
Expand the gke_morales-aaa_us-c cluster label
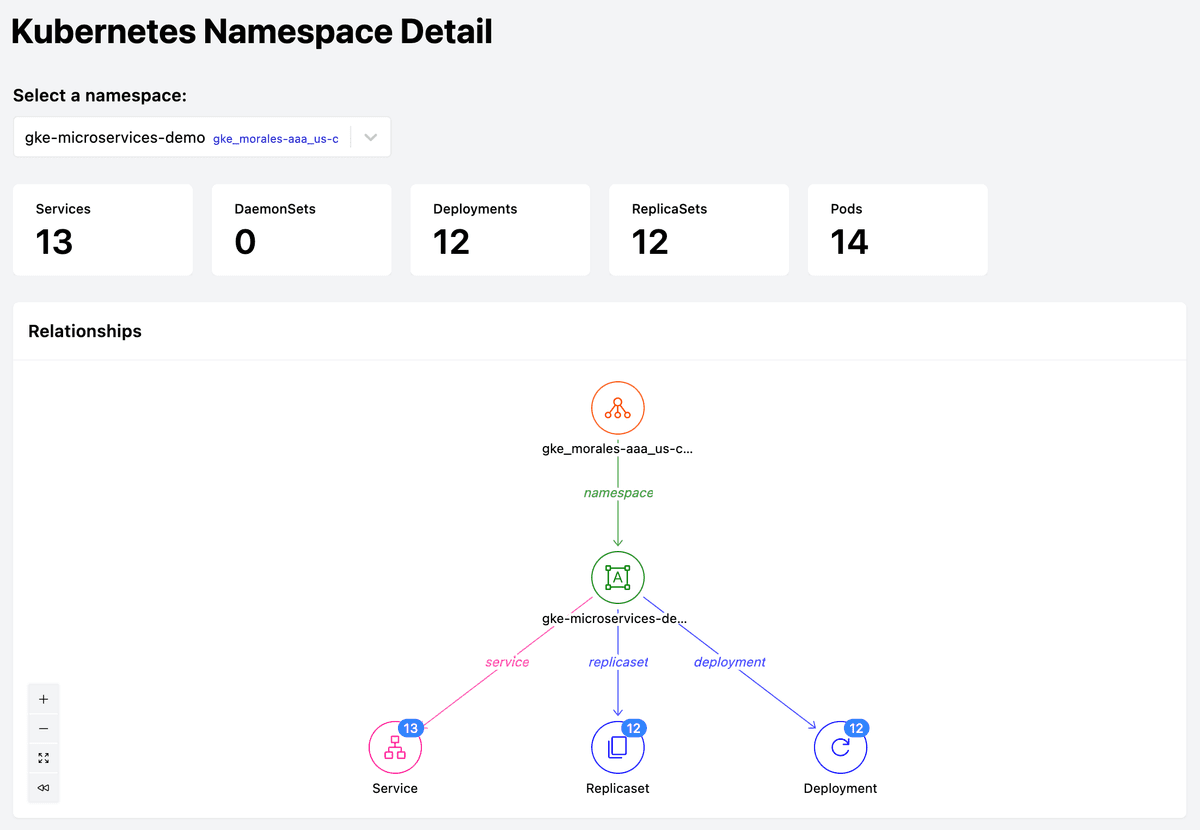275,138
